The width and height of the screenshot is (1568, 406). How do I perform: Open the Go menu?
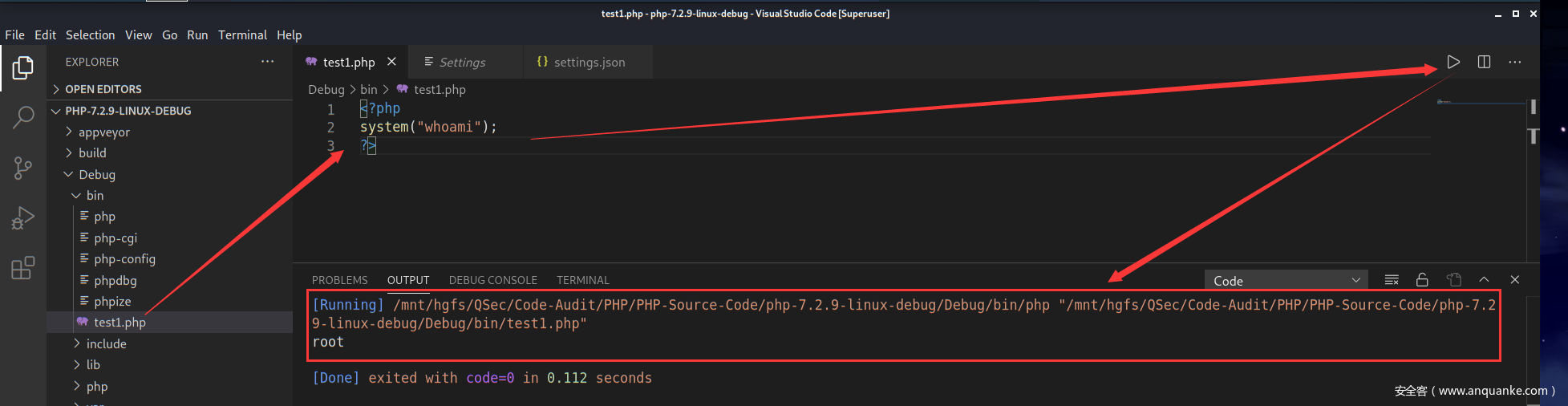169,35
